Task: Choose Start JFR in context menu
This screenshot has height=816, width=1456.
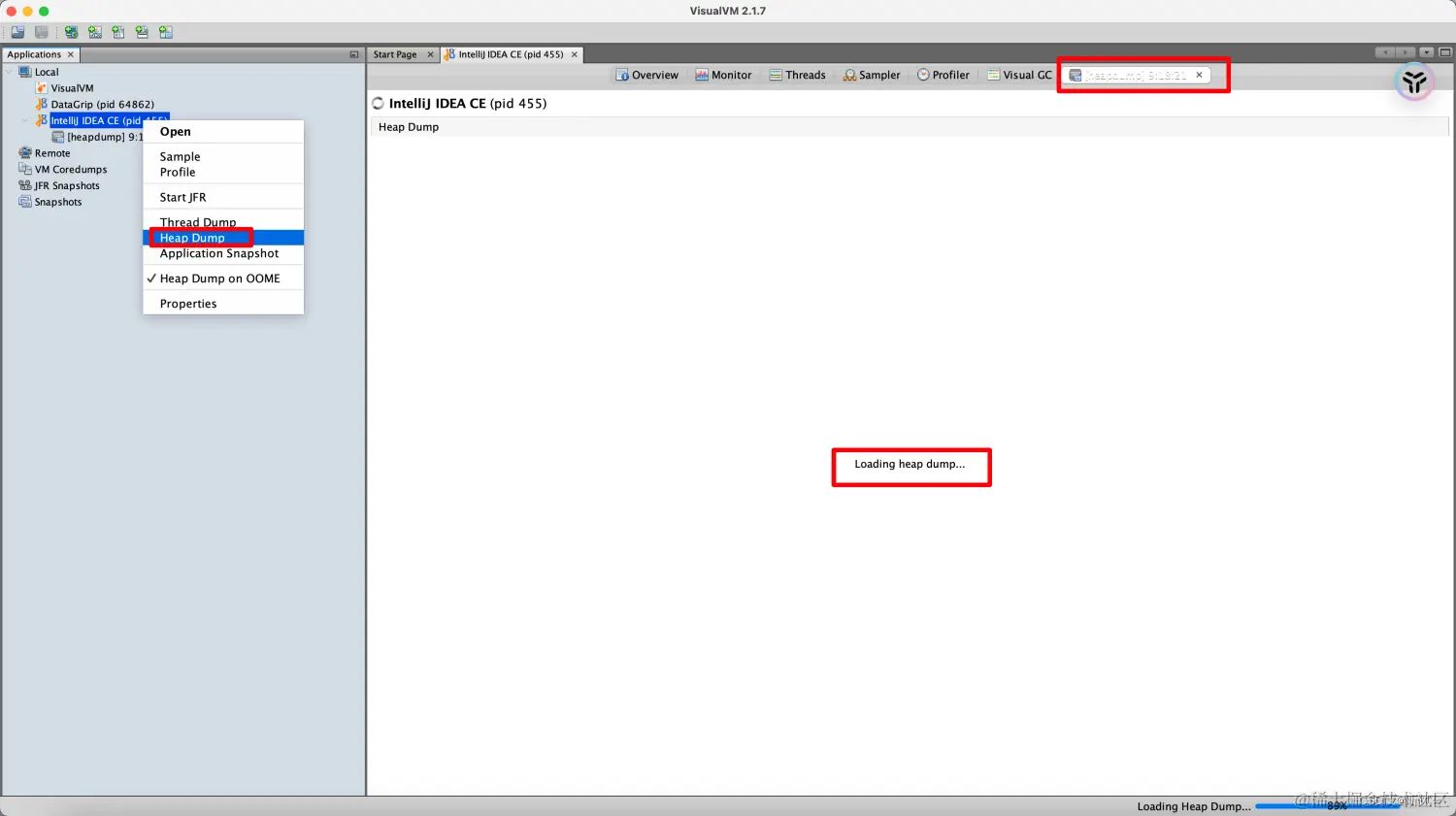Action: (x=223, y=197)
